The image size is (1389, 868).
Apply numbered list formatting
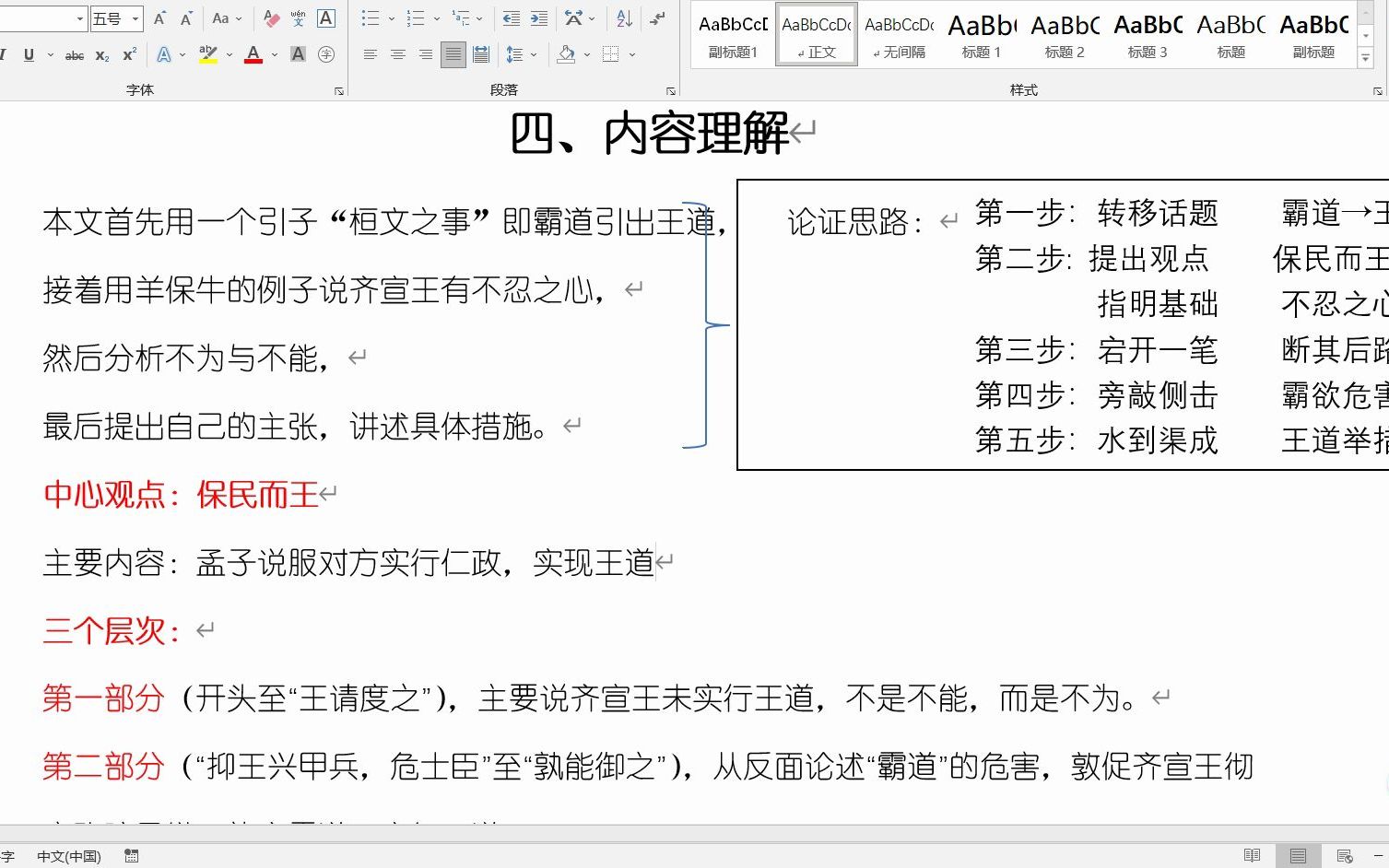(x=416, y=18)
